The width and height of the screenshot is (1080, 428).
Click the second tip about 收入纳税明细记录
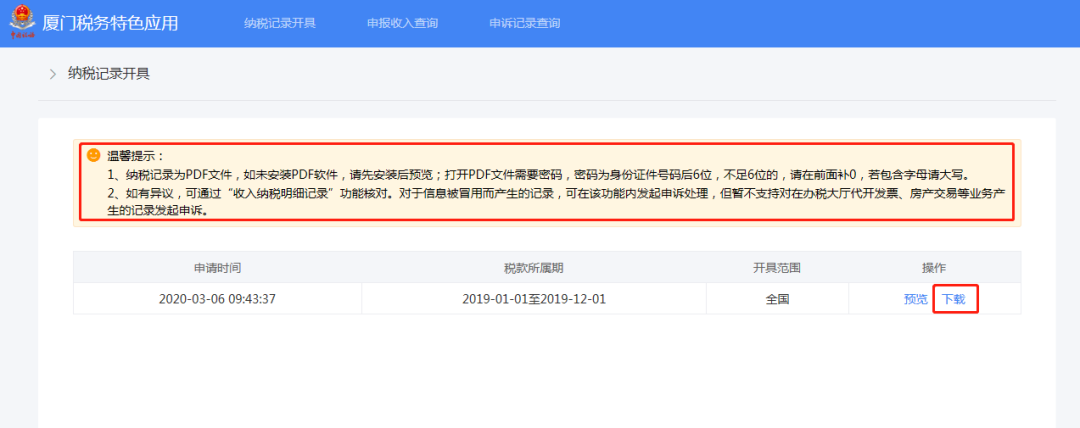pos(557,202)
